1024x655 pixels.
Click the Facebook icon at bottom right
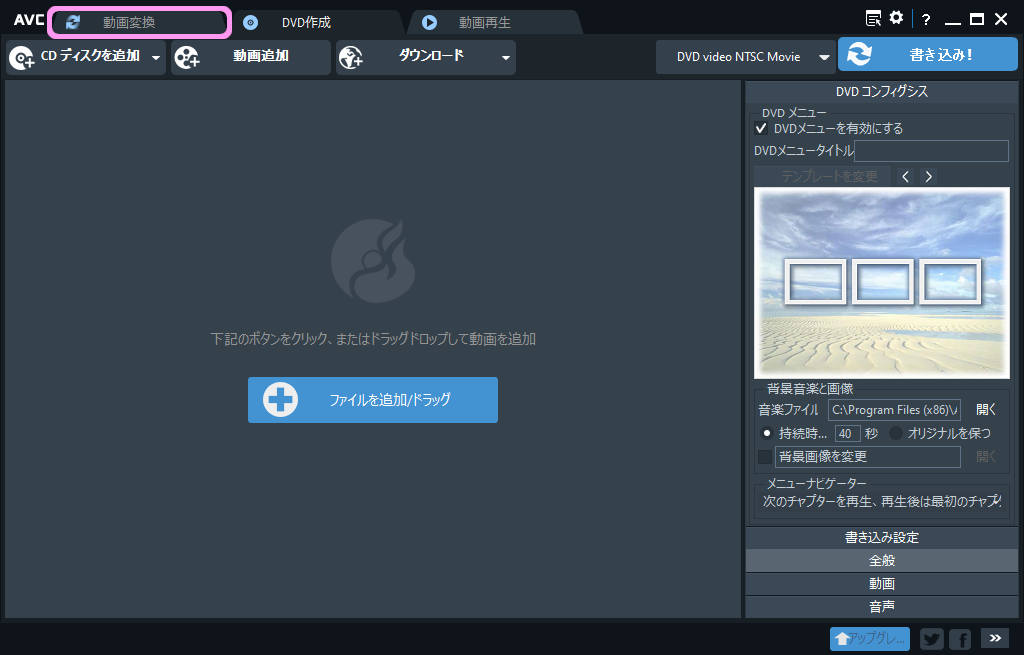(x=959, y=639)
